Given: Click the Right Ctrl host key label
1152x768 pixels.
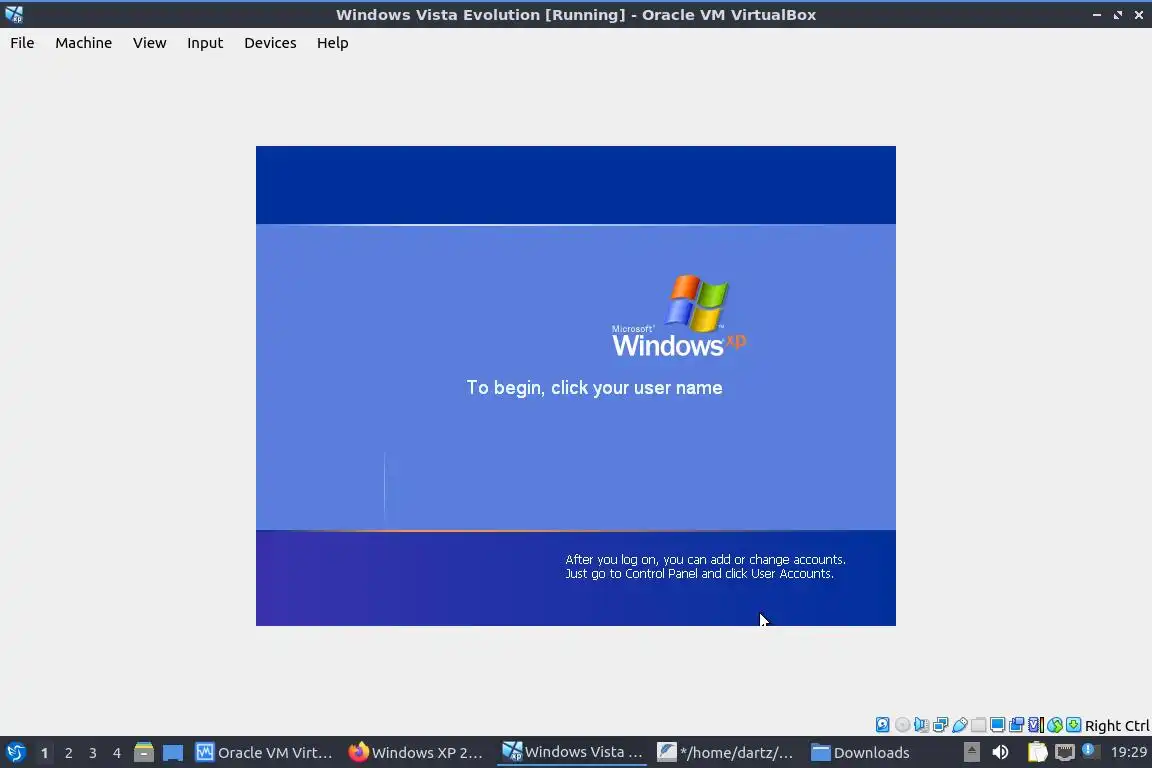Looking at the screenshot, I should pyautogui.click(x=1117, y=725).
